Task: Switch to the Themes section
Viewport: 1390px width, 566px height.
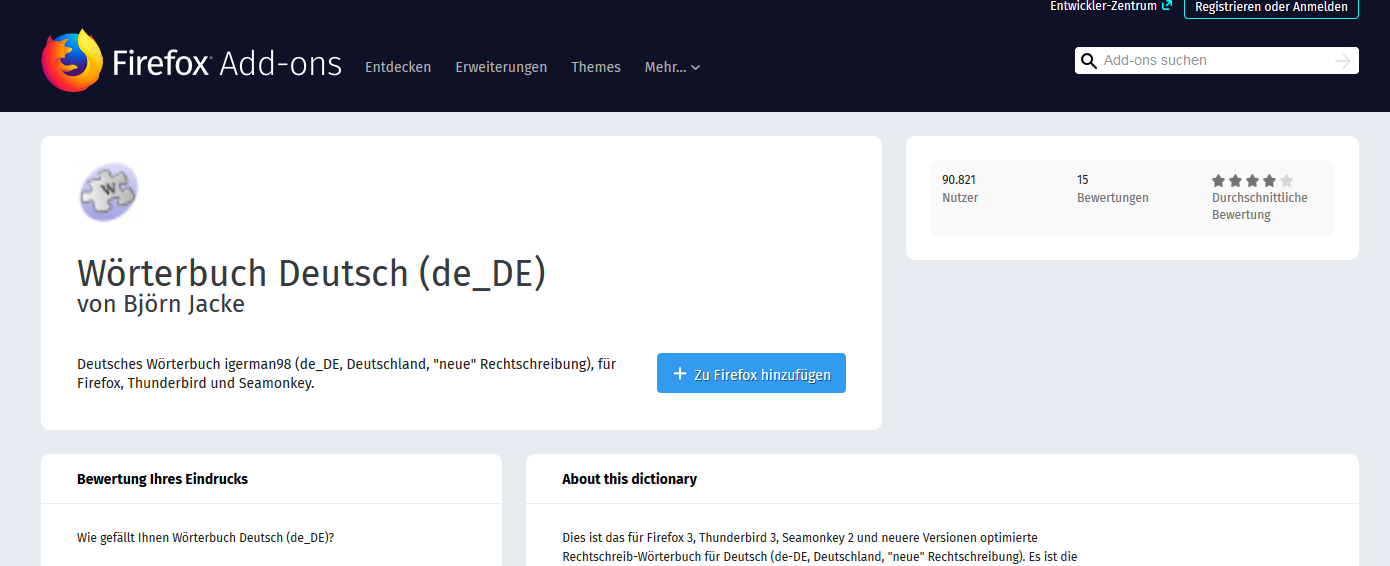Action: 596,67
